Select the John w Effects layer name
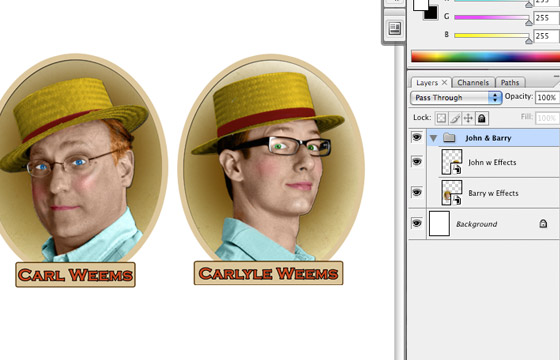Screen dimensions: 560x360 point(492,162)
